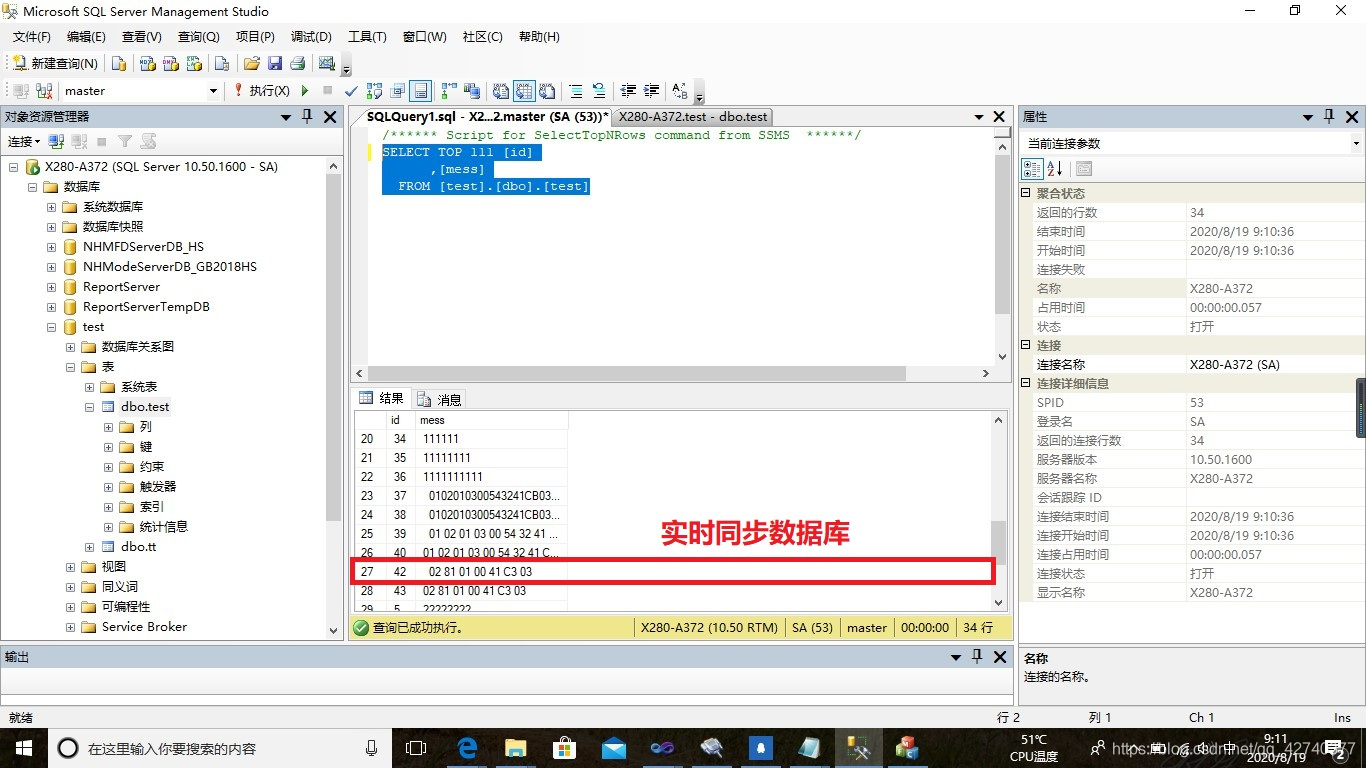Click Connect Object Explorer computer icon
This screenshot has height=768, width=1366.
[x=56, y=142]
